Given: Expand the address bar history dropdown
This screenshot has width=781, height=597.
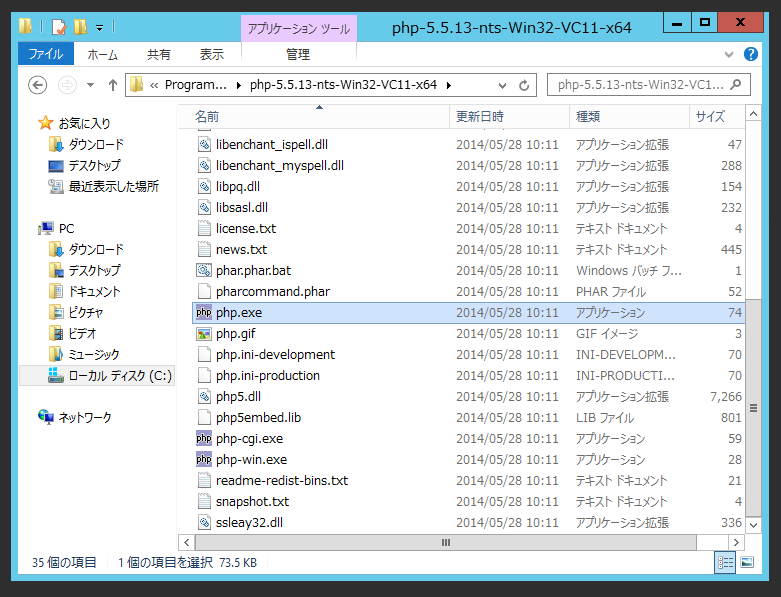Looking at the screenshot, I should [x=503, y=86].
